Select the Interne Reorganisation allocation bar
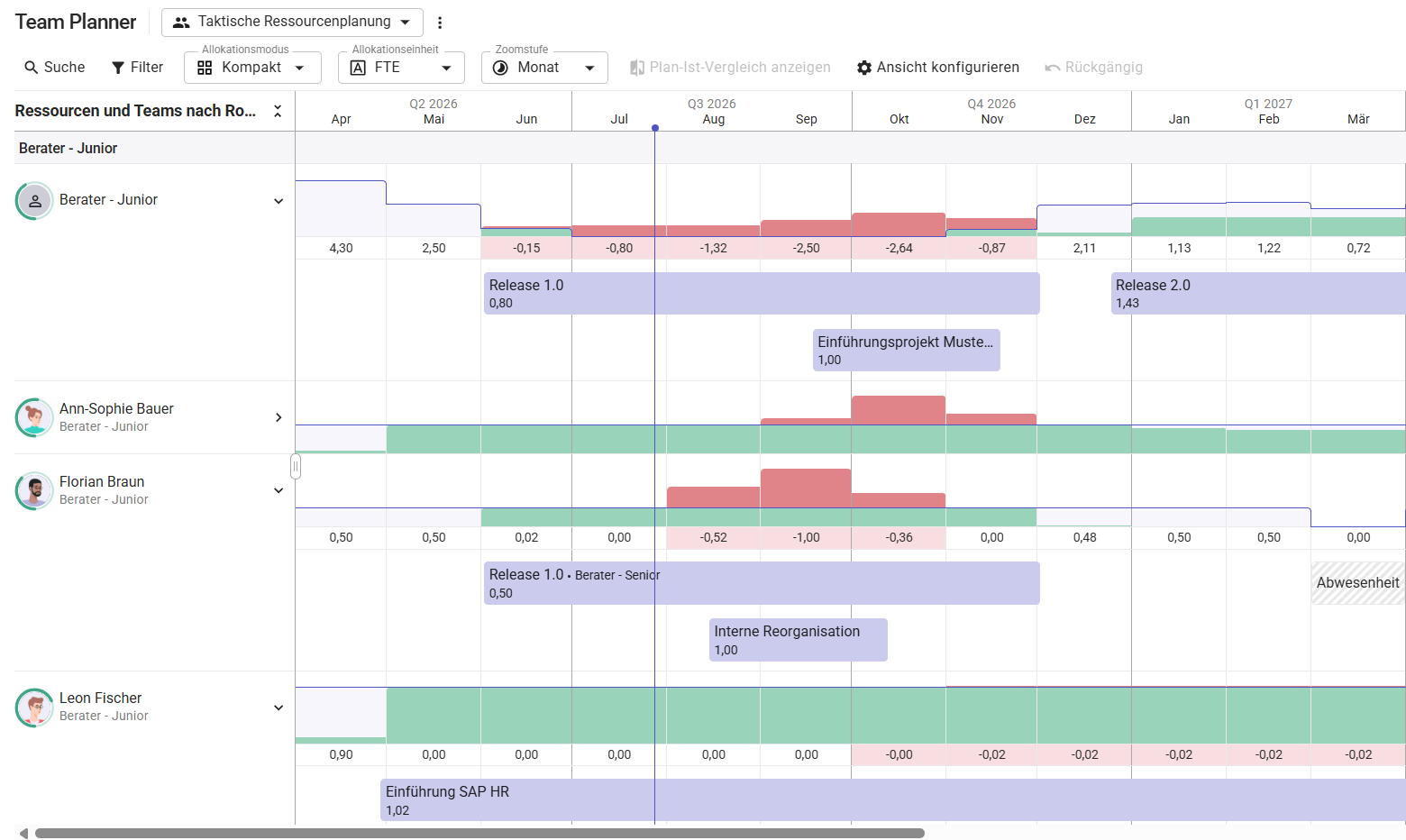Image resolution: width=1406 pixels, height=840 pixels. (x=799, y=640)
